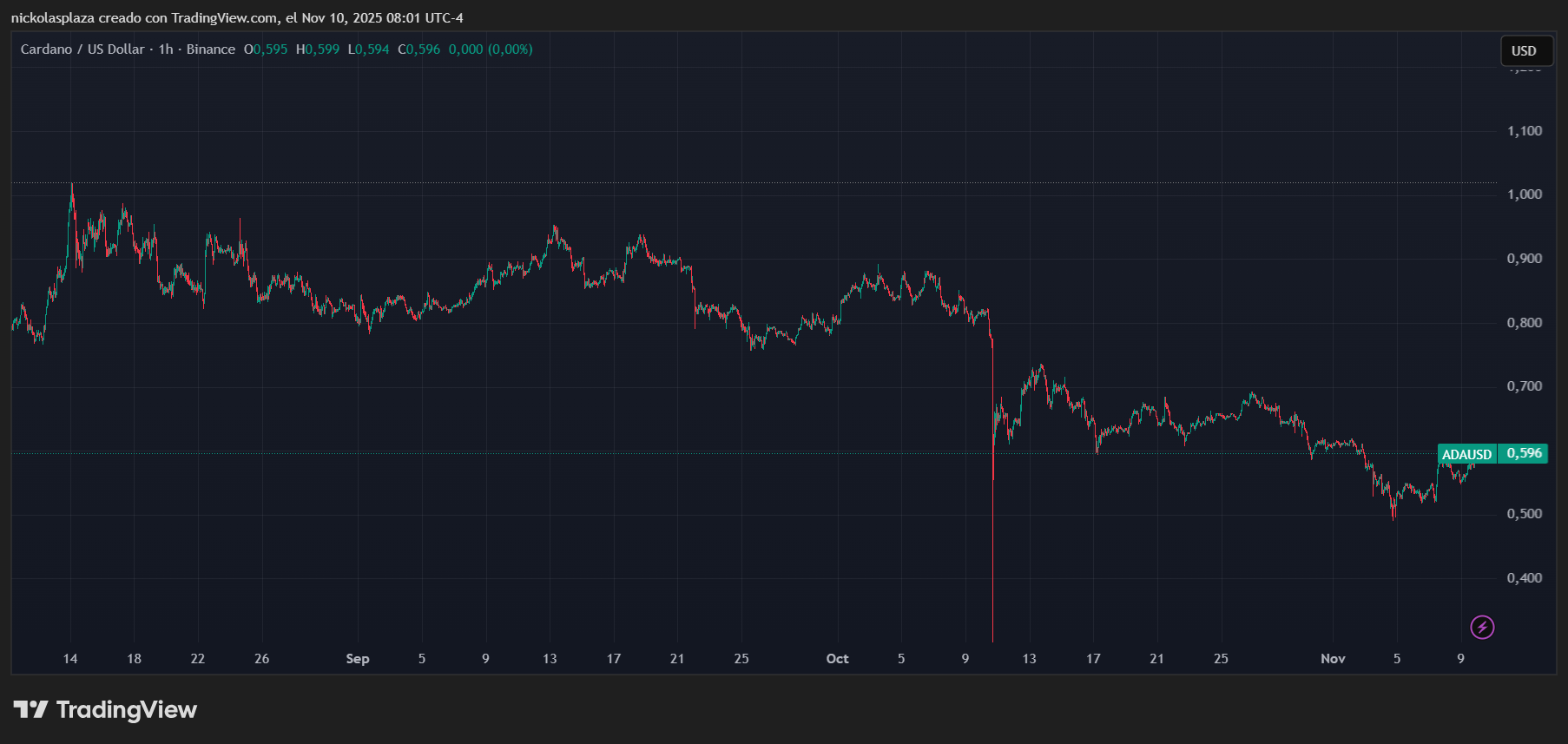The image size is (1568, 744).
Task: Click the 0,000 (0,00%) change value
Action: (491, 49)
